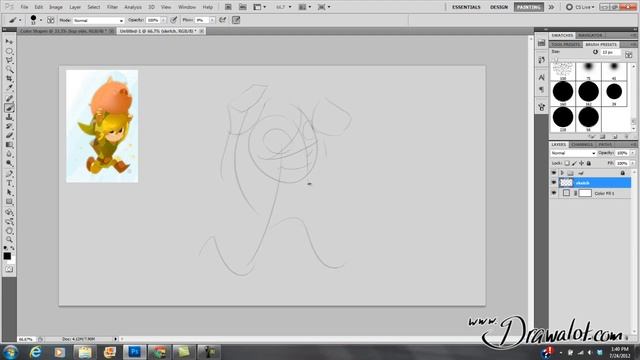Select the Path Selection tool
Viewport: 640px width, 360px height.
(9, 192)
